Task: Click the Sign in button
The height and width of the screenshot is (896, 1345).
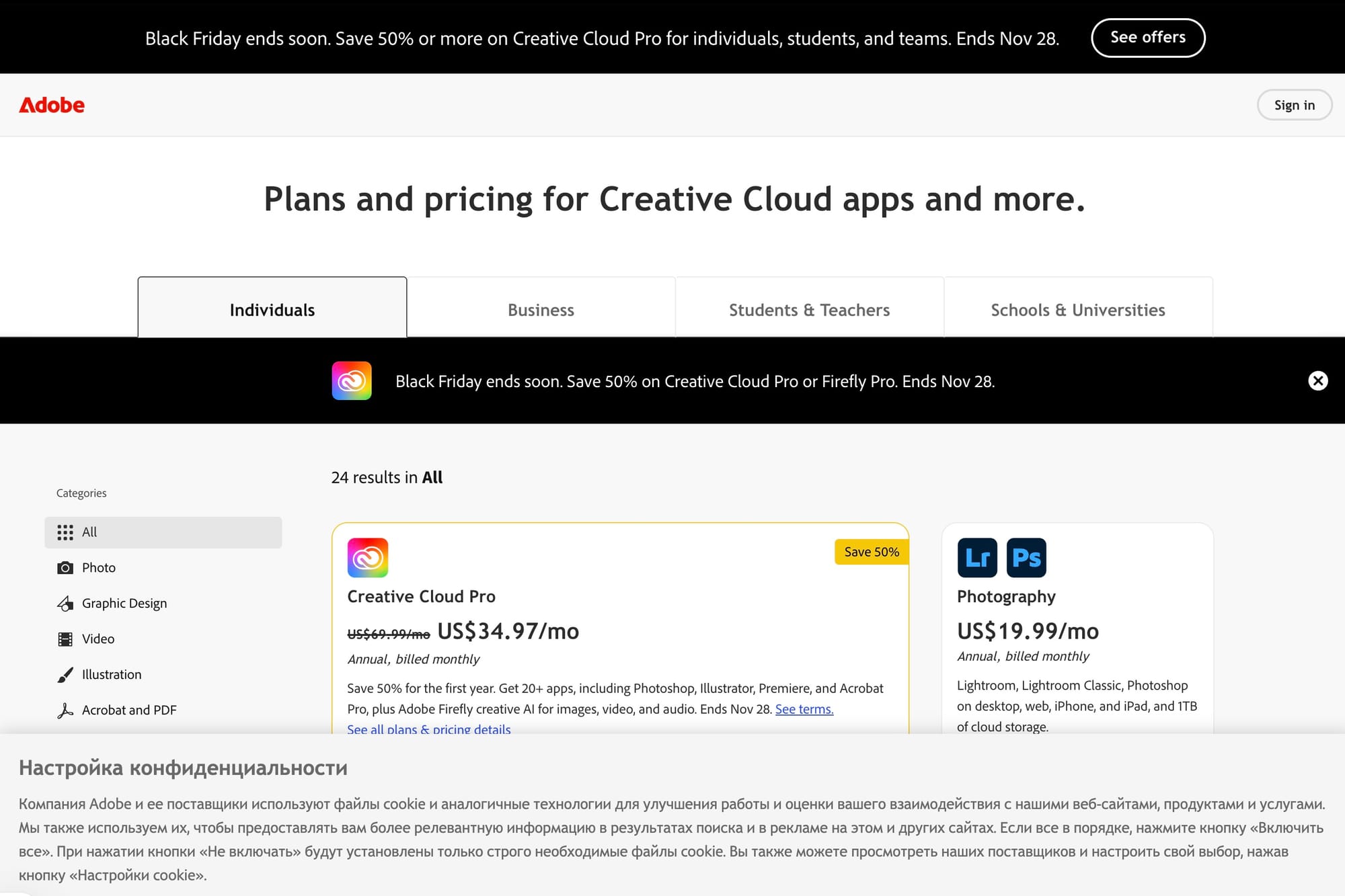Action: [1294, 105]
